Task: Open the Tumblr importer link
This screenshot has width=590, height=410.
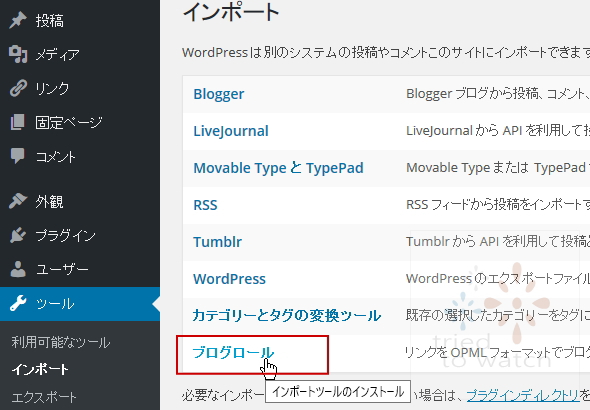Action: click(x=217, y=242)
